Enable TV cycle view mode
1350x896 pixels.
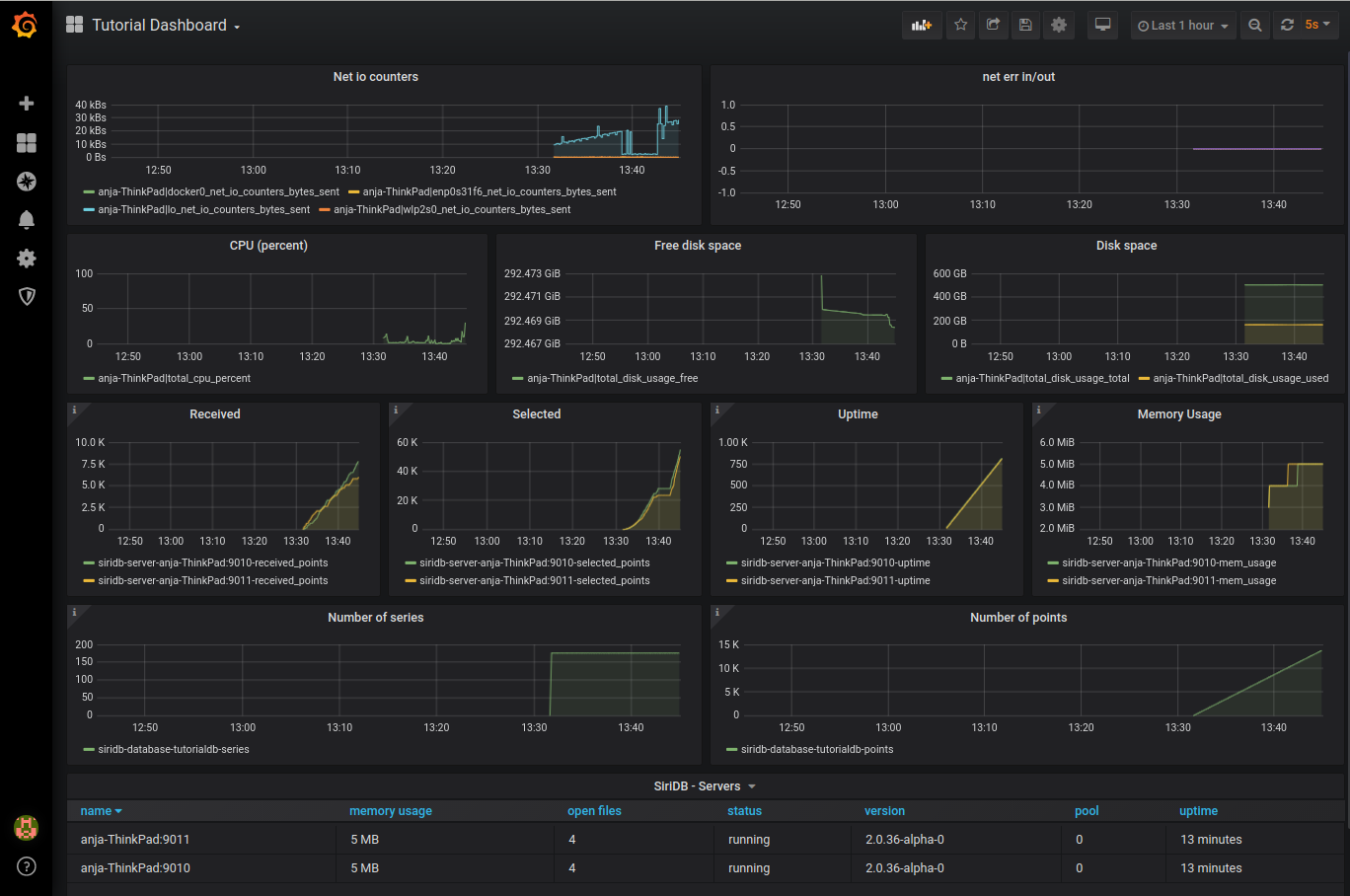click(1102, 25)
